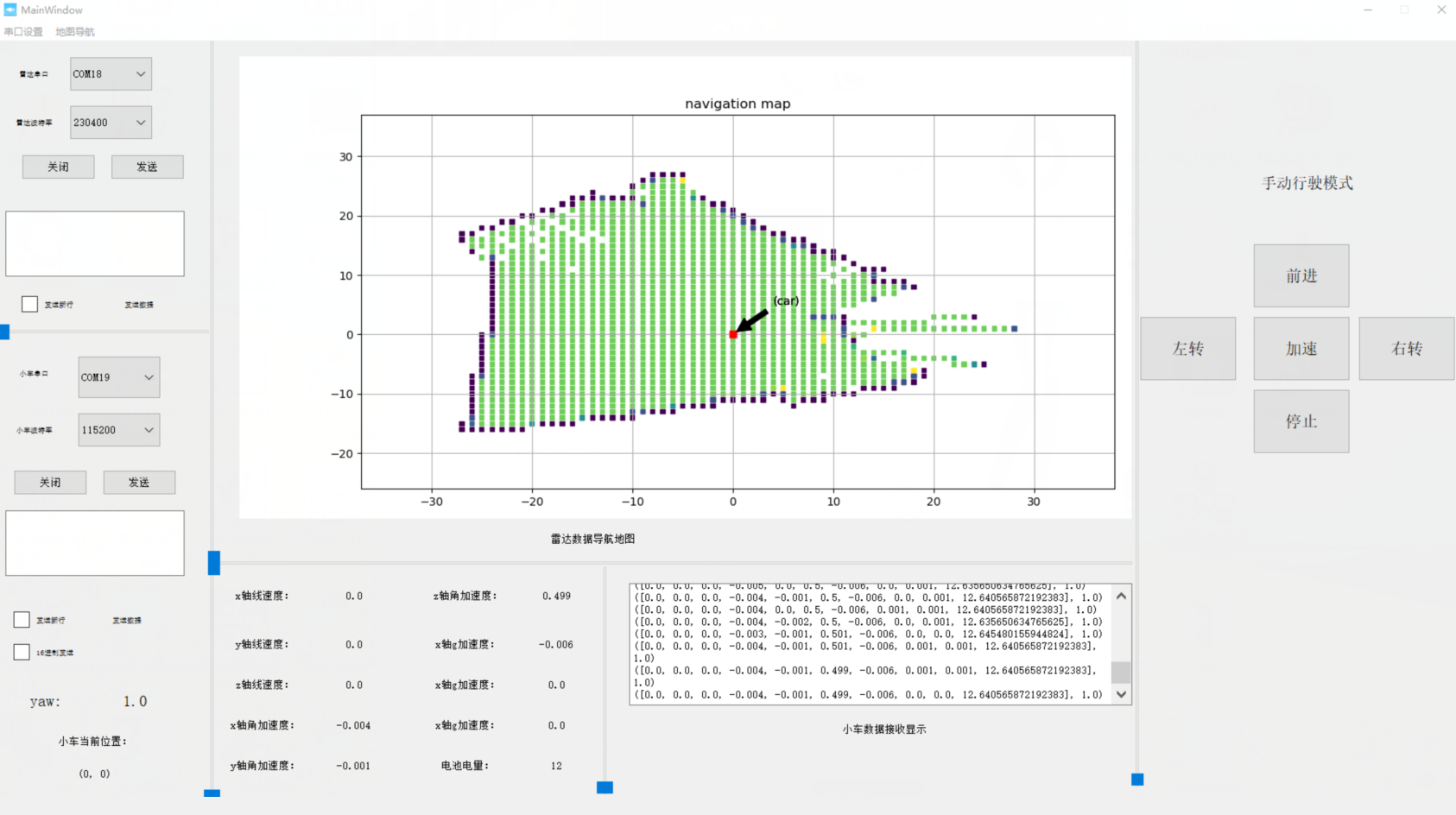Open the 小车串口 COM19 port dropdown
The image size is (1456, 815).
click(117, 377)
